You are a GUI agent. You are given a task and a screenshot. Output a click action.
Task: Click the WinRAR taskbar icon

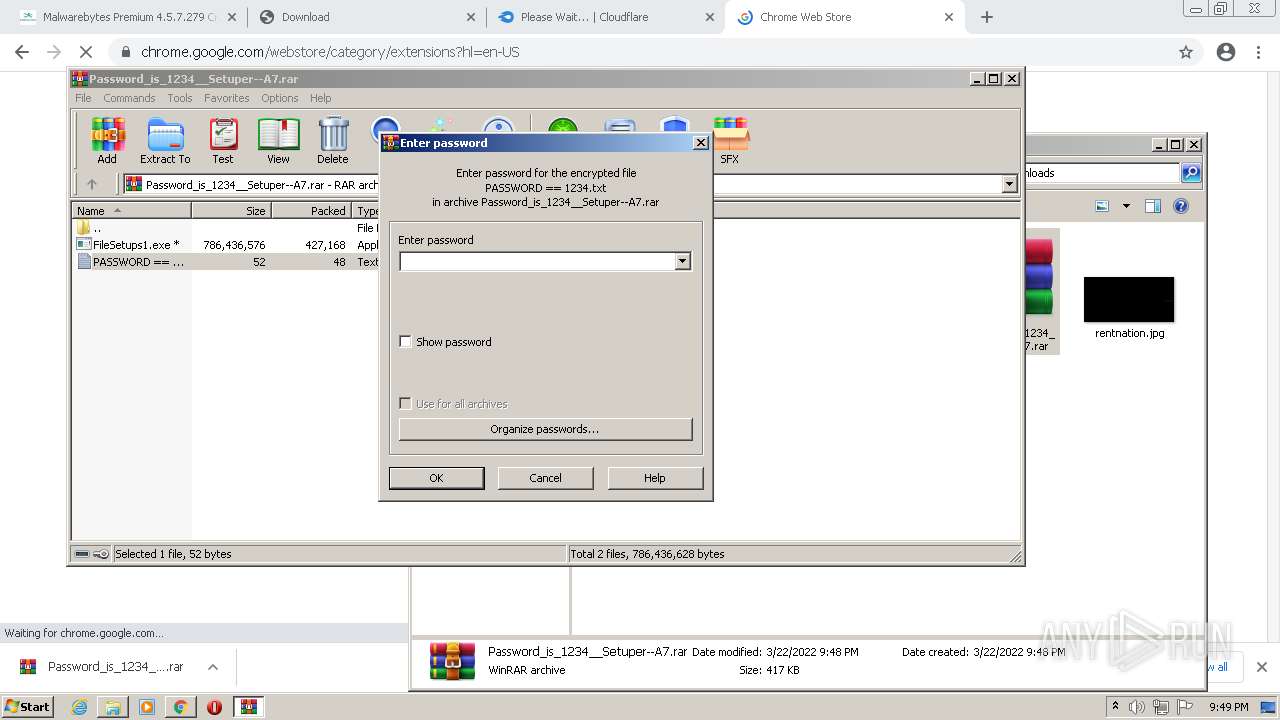click(x=249, y=707)
